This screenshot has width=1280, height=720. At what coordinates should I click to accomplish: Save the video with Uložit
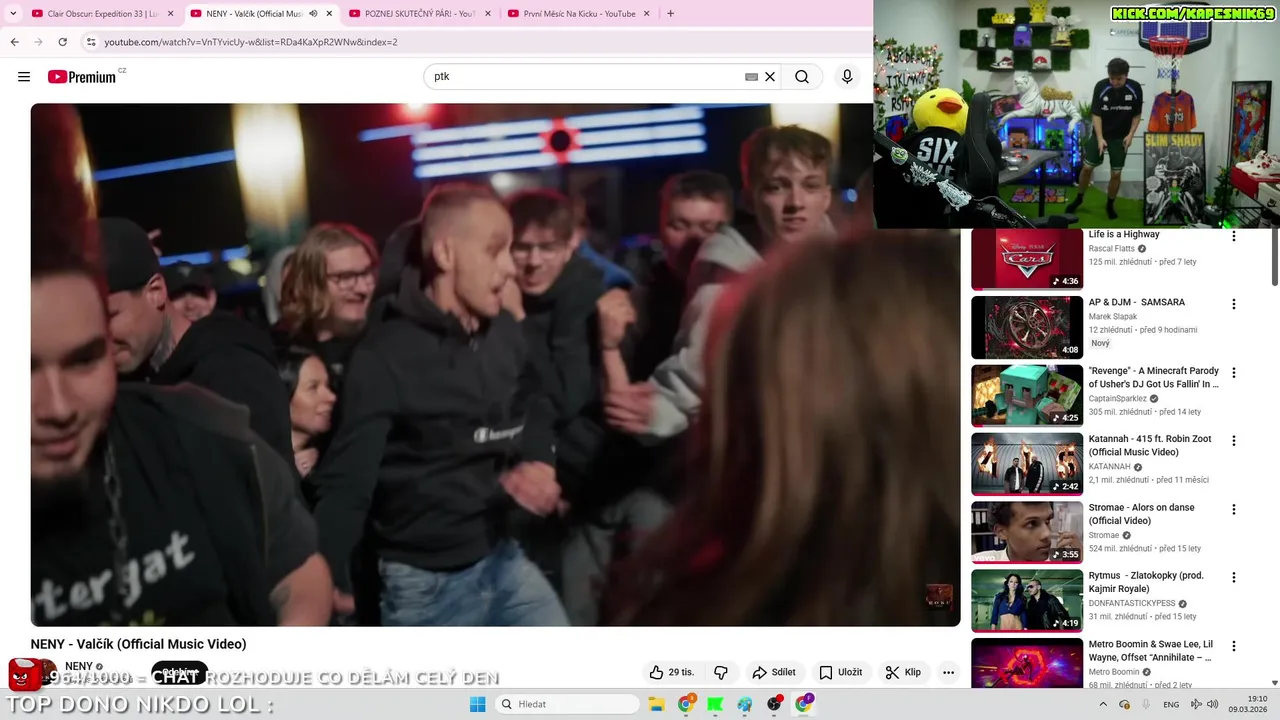pyautogui.click(x=840, y=672)
